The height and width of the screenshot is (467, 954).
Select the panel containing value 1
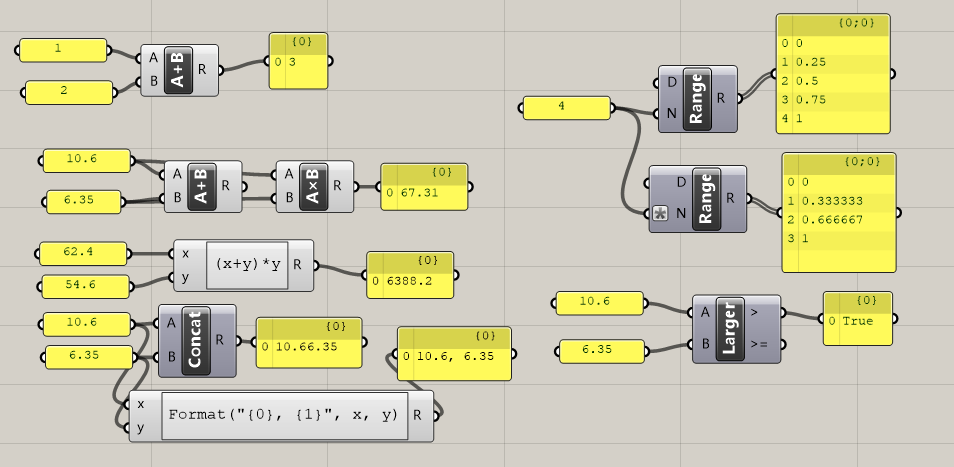pyautogui.click(x=63, y=50)
